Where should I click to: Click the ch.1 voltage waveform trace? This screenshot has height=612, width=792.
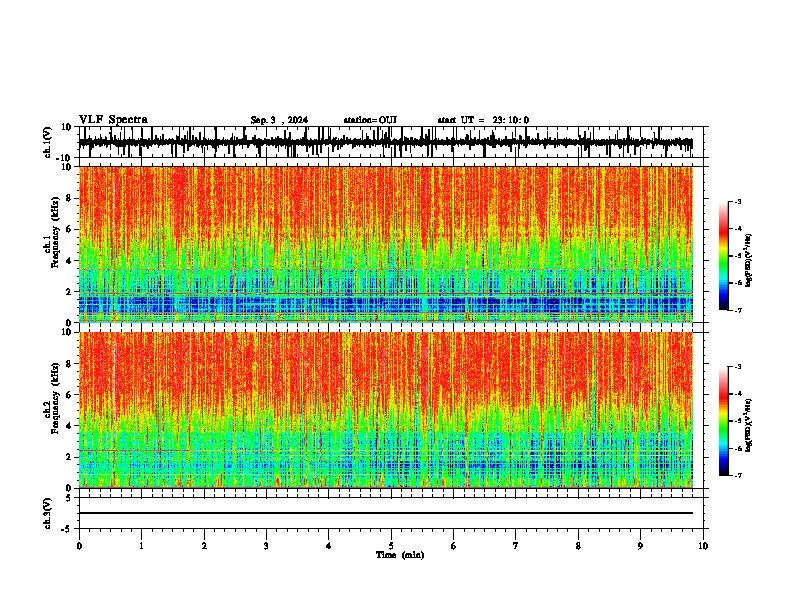(x=386, y=143)
